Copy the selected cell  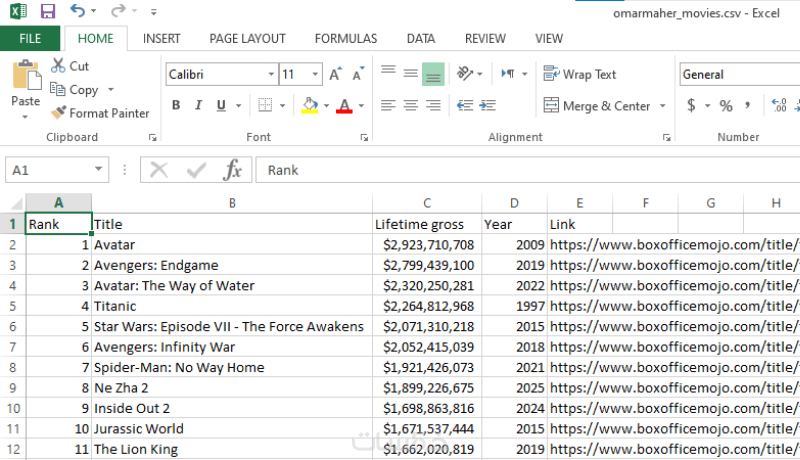(74, 90)
